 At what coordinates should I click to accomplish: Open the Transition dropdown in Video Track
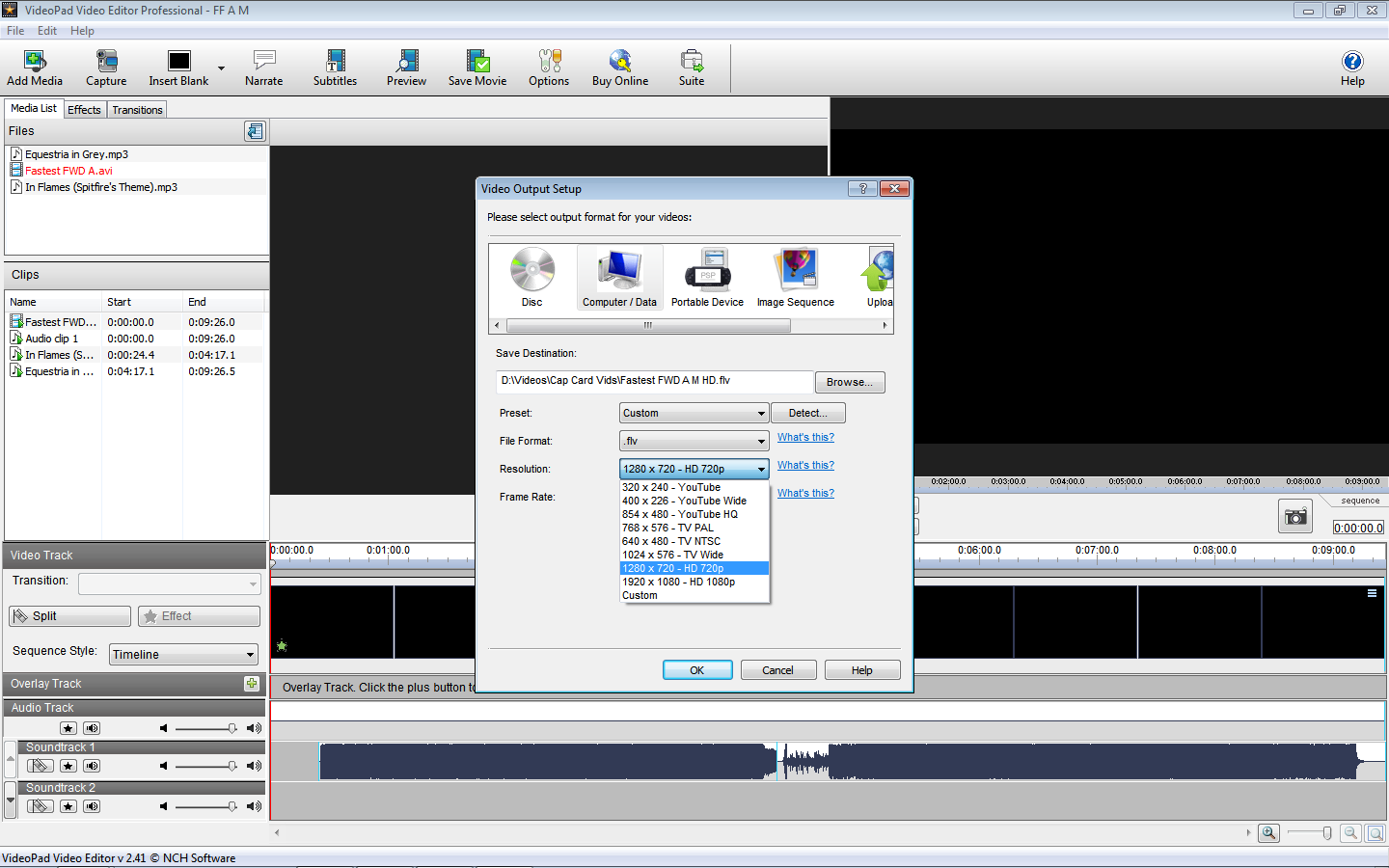click(x=170, y=583)
